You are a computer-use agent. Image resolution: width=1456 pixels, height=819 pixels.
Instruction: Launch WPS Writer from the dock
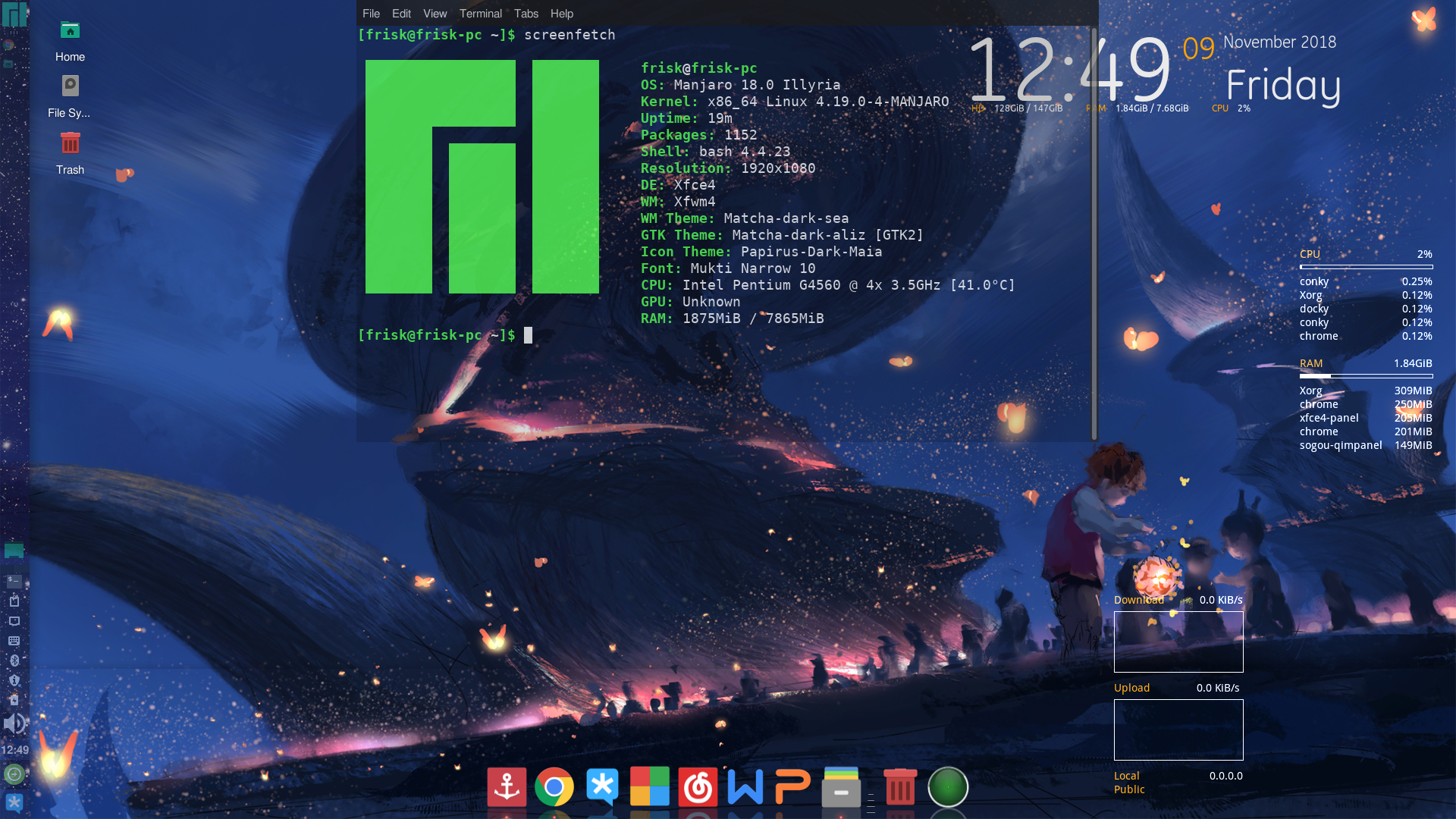pos(745,787)
